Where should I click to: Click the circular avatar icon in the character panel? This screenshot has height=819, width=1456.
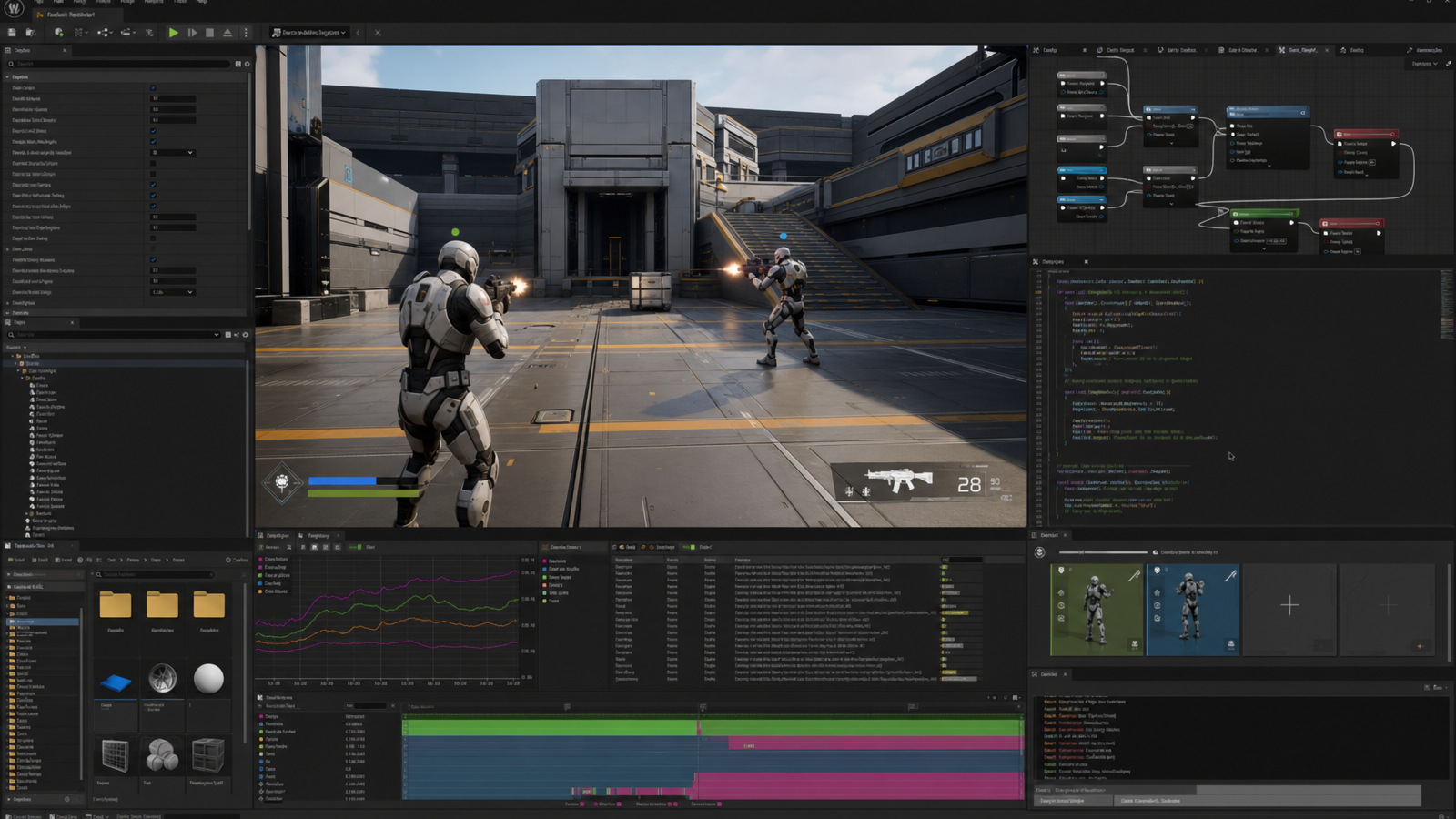(1040, 552)
